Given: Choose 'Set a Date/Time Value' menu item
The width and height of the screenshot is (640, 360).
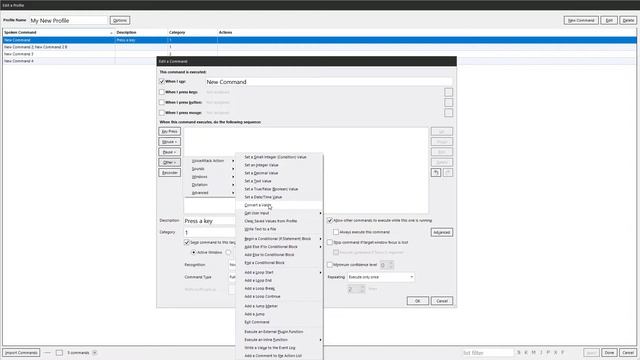Looking at the screenshot, I should point(279,197).
